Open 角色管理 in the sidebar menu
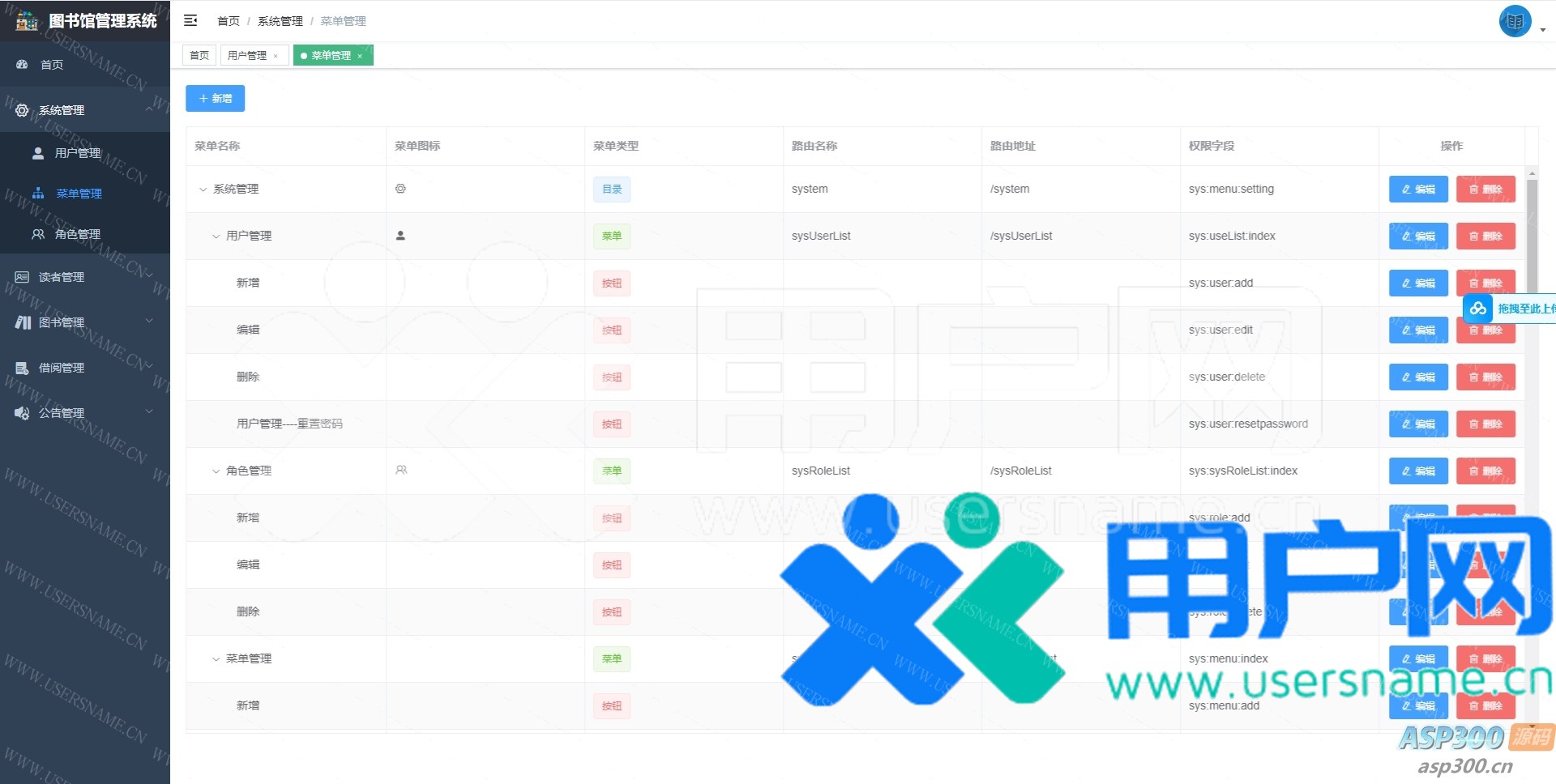Viewport: 1556px width, 784px height. pos(78,234)
